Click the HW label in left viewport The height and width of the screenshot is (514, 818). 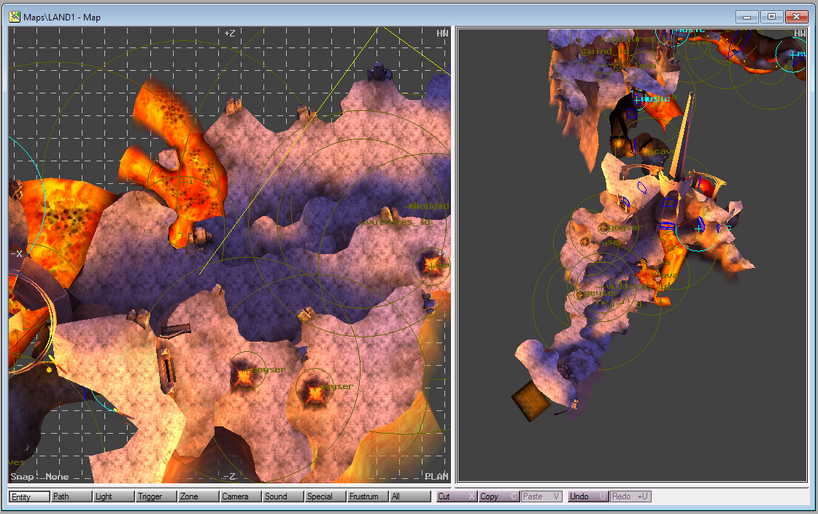[x=442, y=33]
